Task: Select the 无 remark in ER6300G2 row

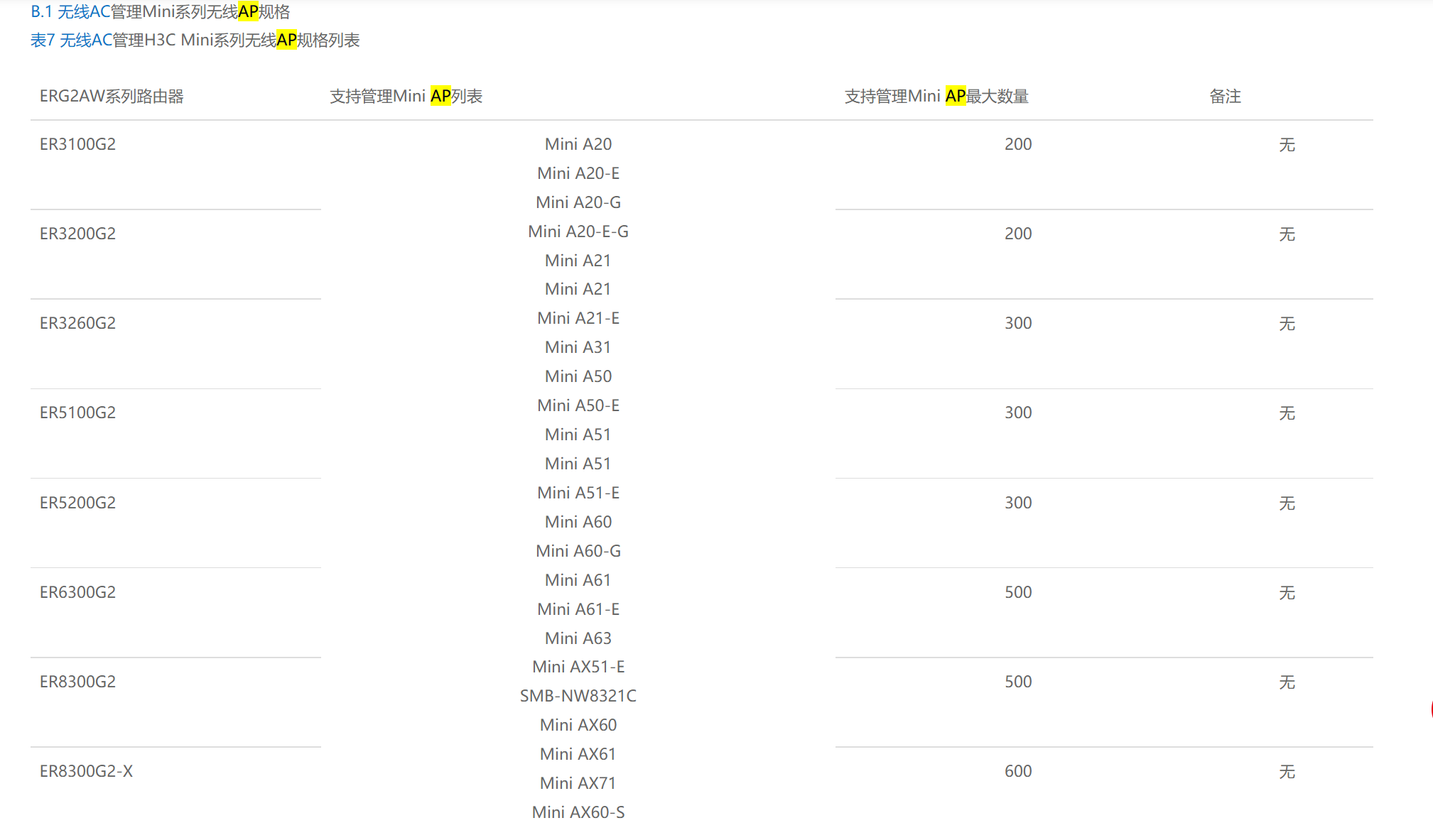Action: [x=1287, y=593]
